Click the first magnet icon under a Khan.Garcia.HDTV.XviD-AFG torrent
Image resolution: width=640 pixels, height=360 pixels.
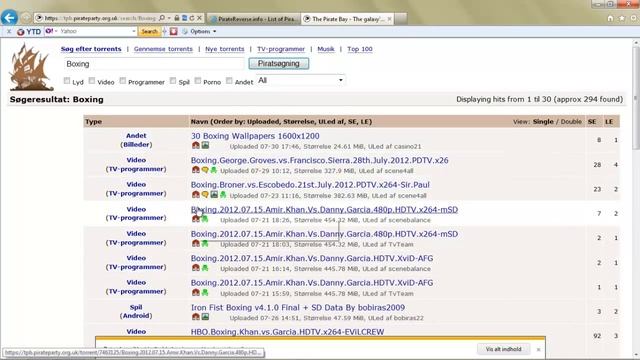[x=196, y=268]
